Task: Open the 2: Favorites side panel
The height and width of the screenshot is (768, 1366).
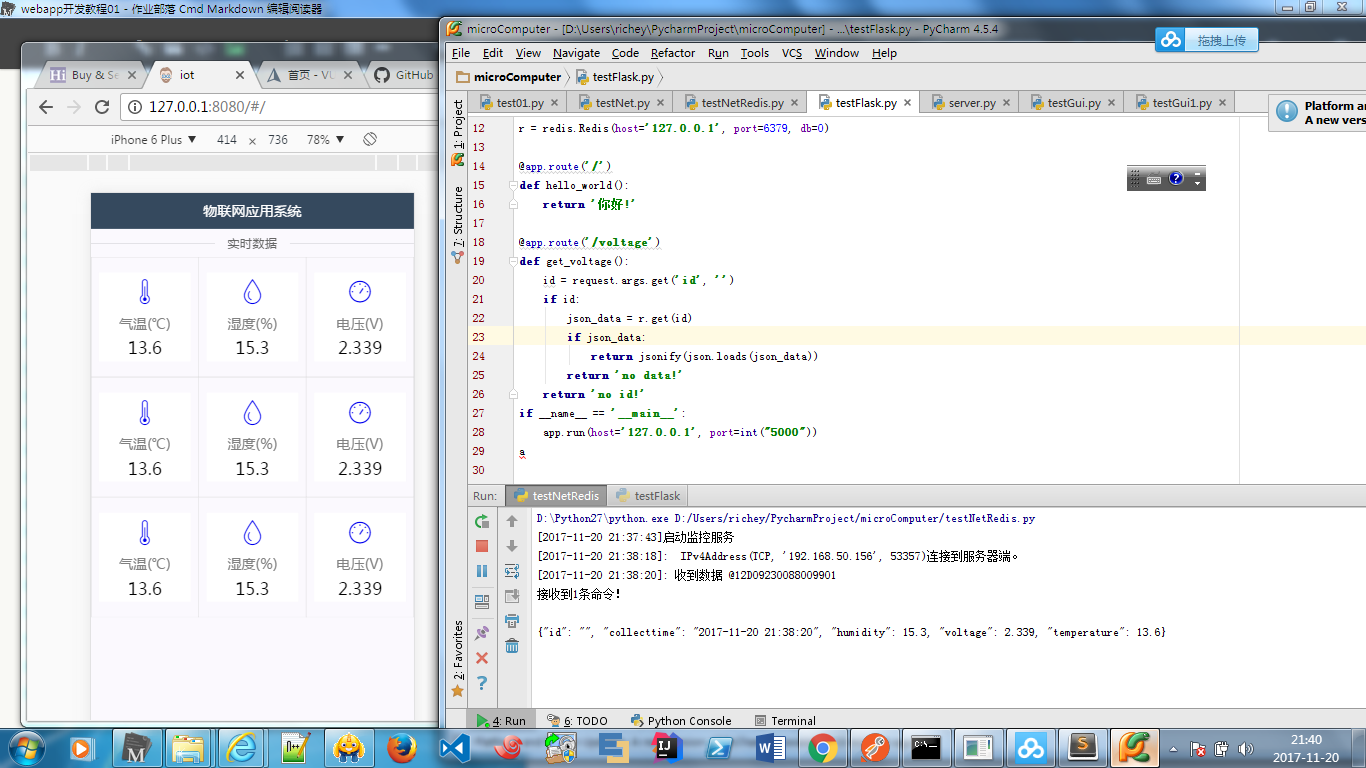Action: pyautogui.click(x=458, y=657)
